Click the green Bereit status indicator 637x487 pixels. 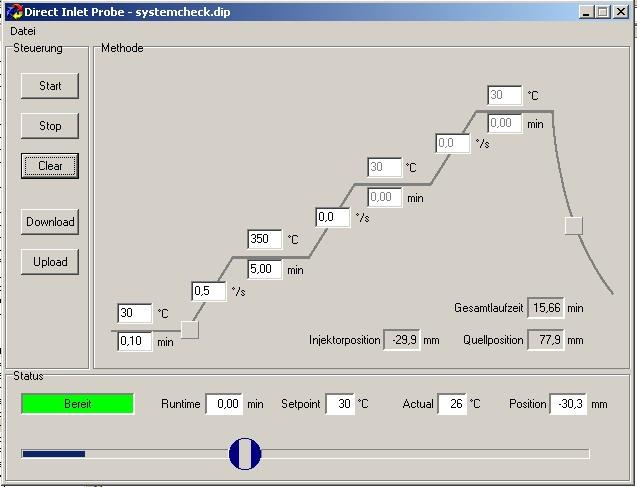pyautogui.click(x=77, y=404)
